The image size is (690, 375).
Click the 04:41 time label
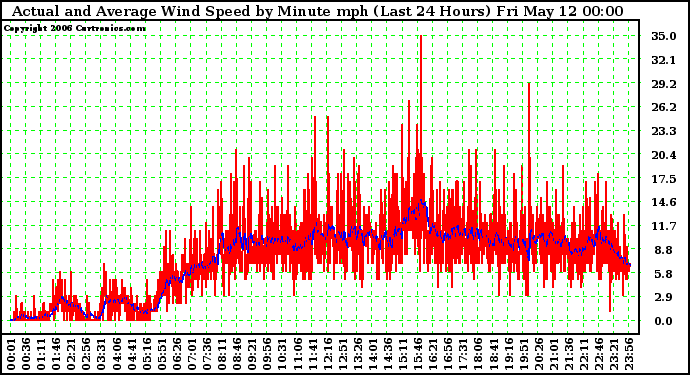[x=132, y=354]
